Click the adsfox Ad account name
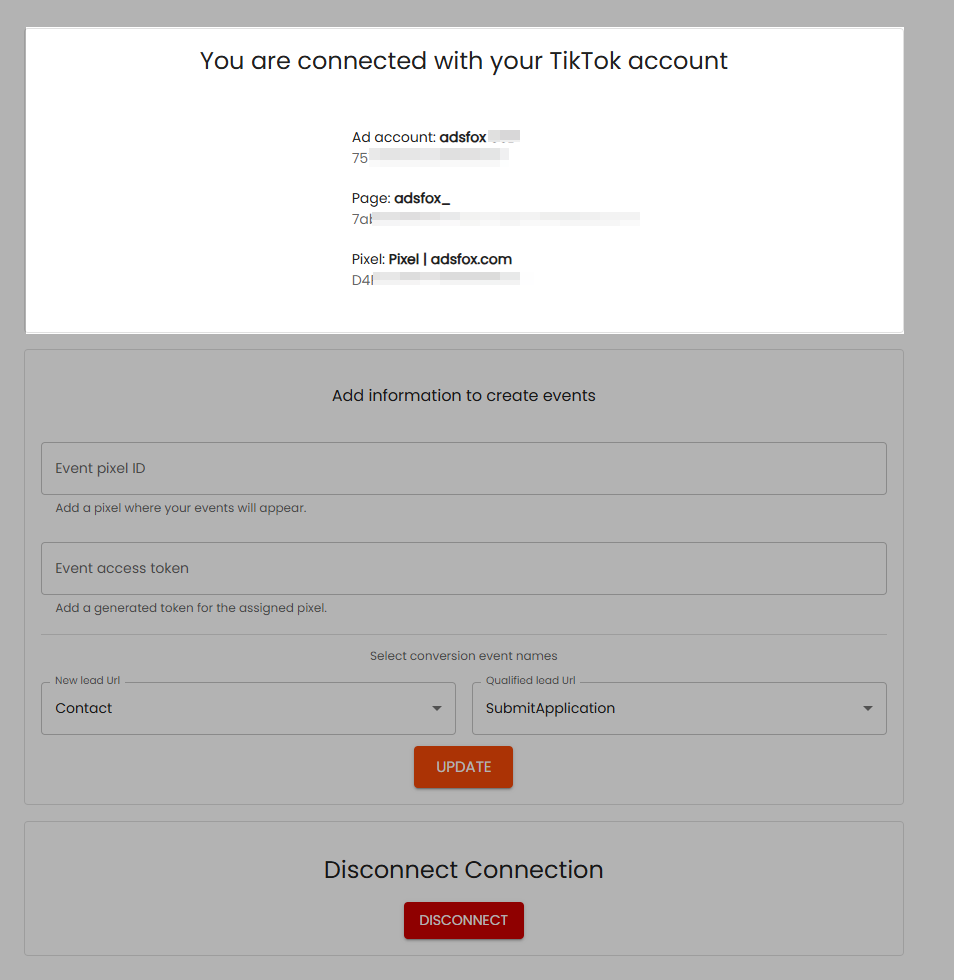The height and width of the screenshot is (980, 954). tap(463, 137)
